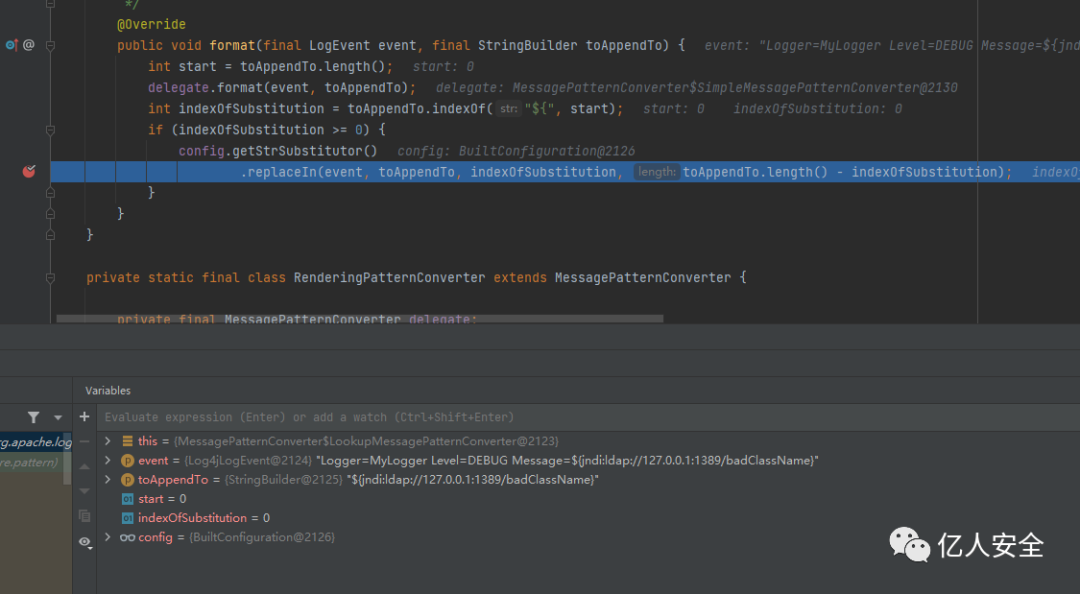
Task: Collapse the RenderingPatternConverter class fold marker
Action: point(50,278)
